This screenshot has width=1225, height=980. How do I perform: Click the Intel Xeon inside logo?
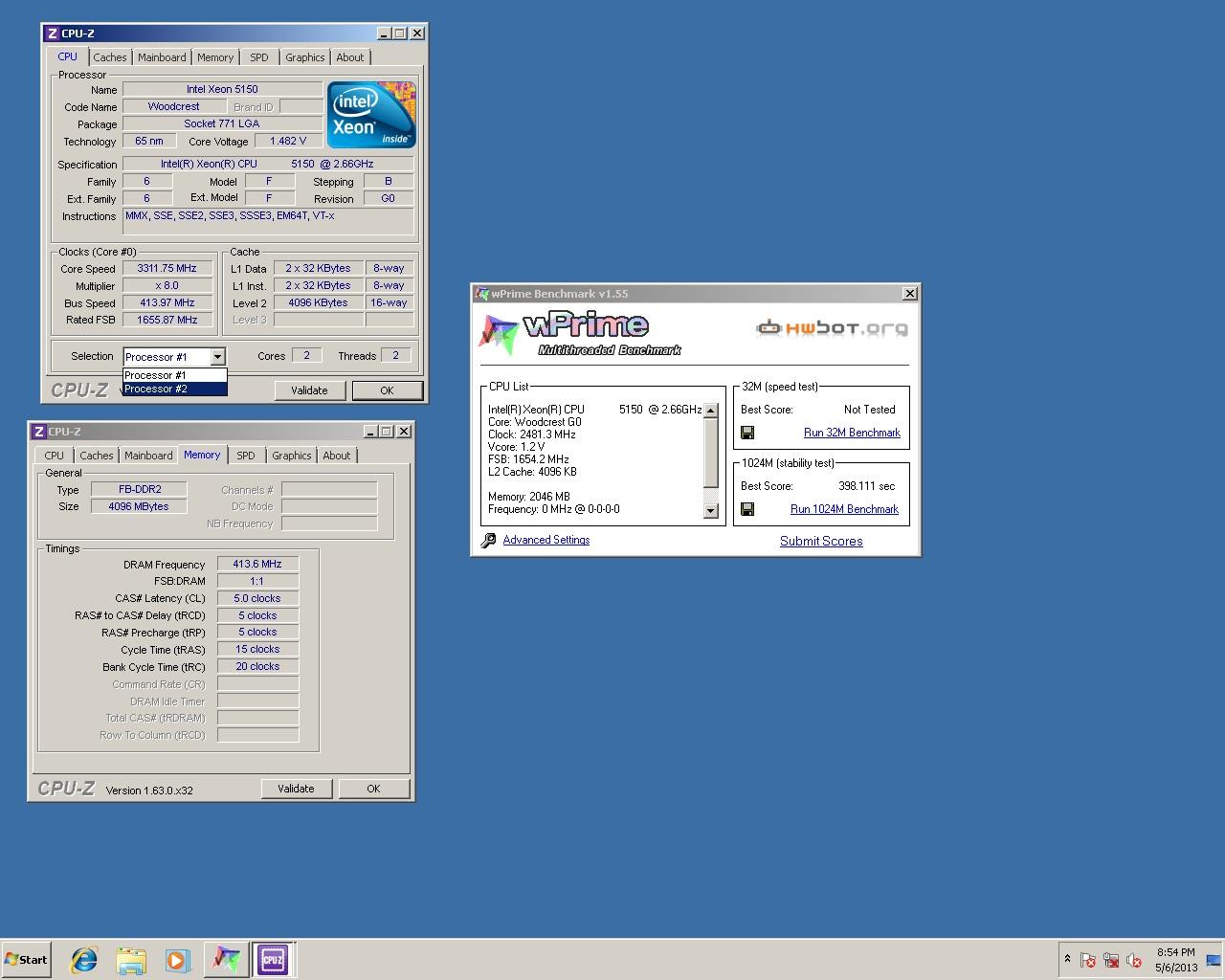[x=371, y=115]
